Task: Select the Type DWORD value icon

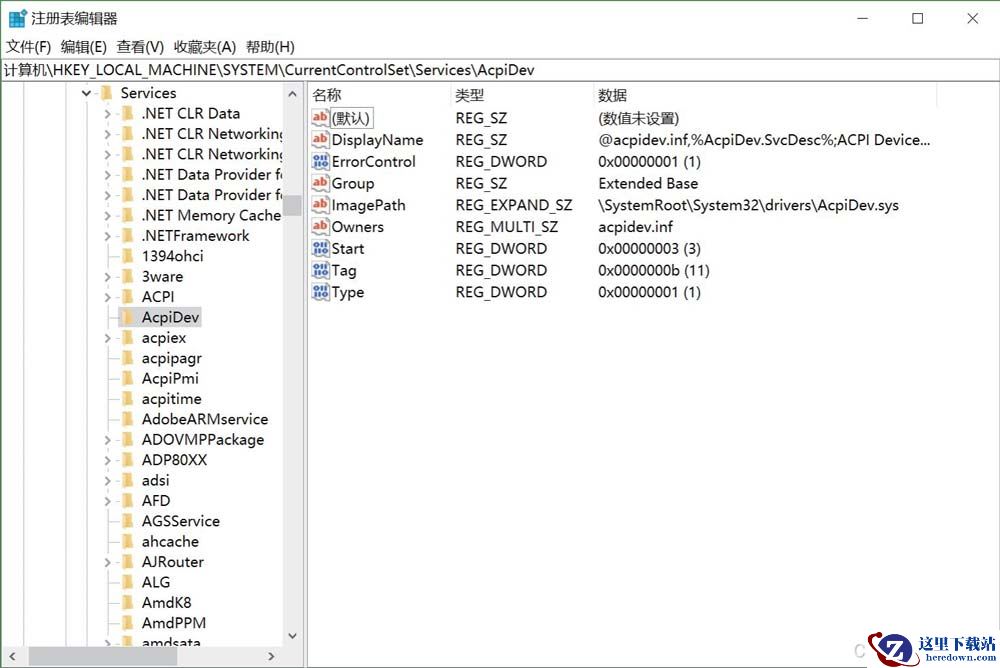Action: coord(320,292)
